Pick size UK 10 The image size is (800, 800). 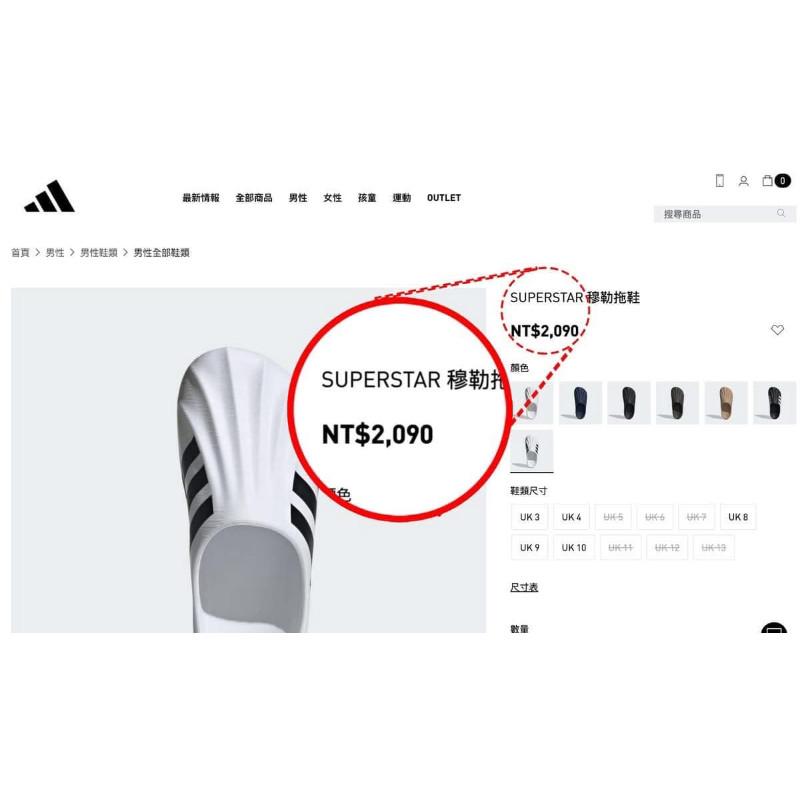point(573,547)
